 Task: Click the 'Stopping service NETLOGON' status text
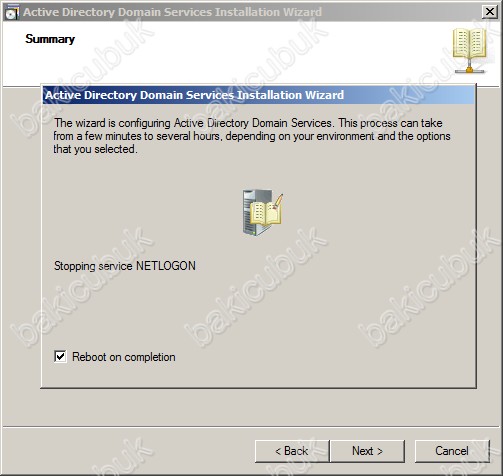point(125,266)
